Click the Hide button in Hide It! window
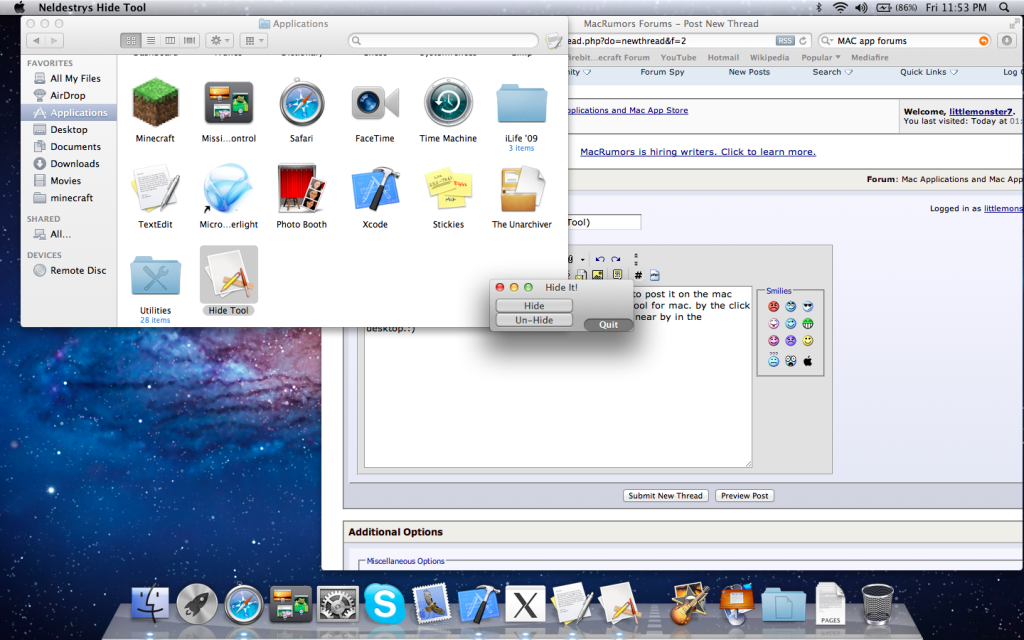The width and height of the screenshot is (1024, 640). (534, 306)
